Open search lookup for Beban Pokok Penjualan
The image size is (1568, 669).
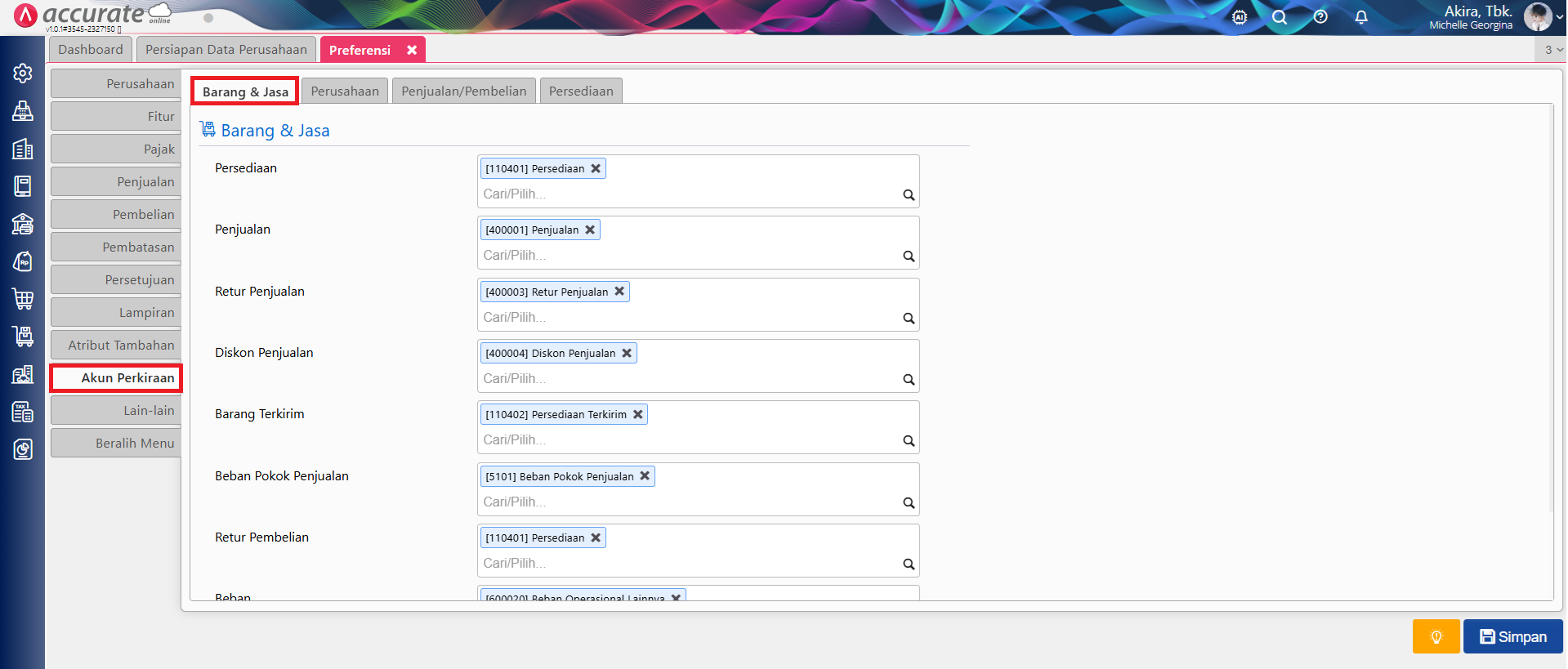pyautogui.click(x=908, y=503)
